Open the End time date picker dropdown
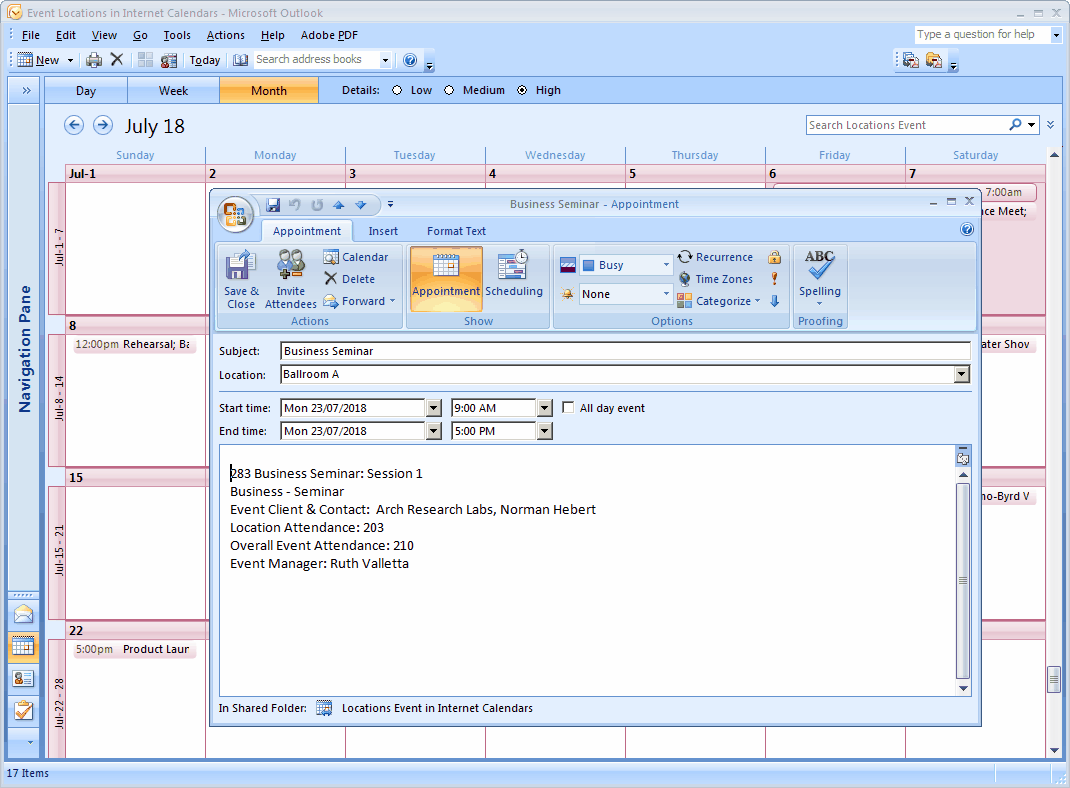The width and height of the screenshot is (1070, 788). [x=434, y=431]
